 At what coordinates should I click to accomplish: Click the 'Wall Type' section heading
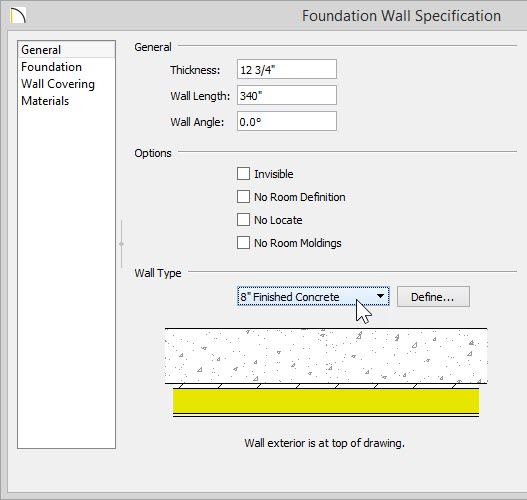point(158,273)
